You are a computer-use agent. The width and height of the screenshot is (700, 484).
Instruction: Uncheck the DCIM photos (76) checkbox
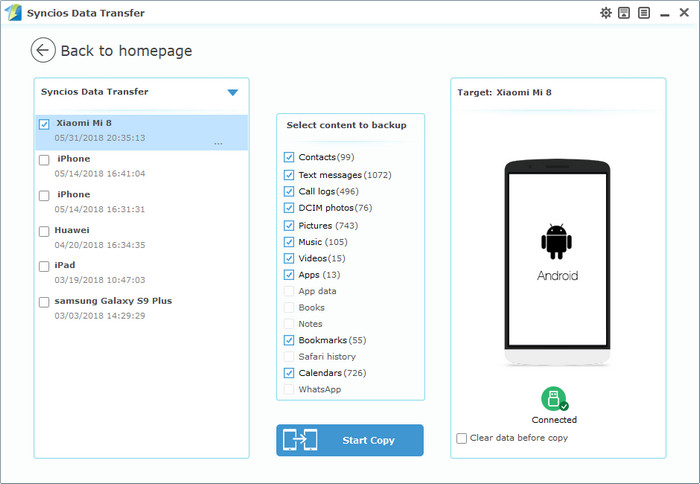(x=289, y=208)
